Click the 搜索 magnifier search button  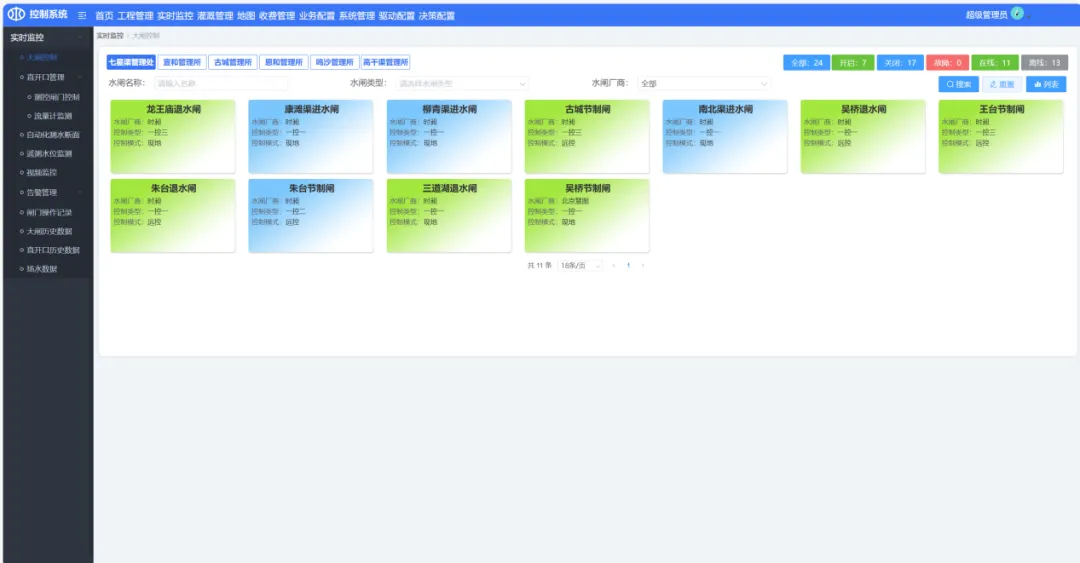point(958,84)
